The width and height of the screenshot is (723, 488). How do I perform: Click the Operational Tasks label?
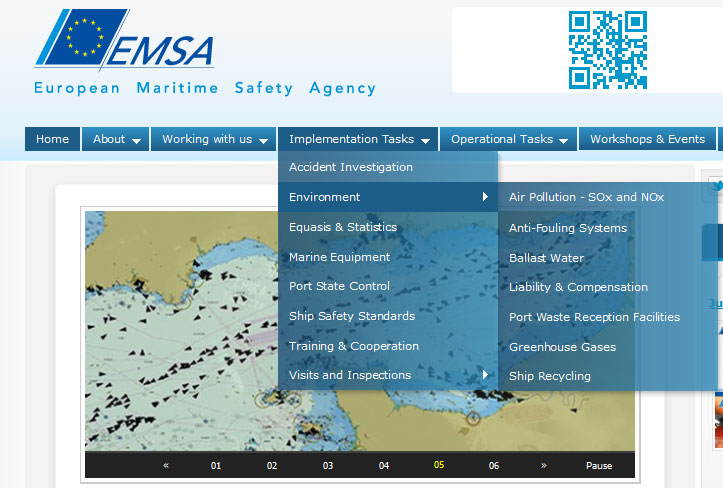point(502,139)
